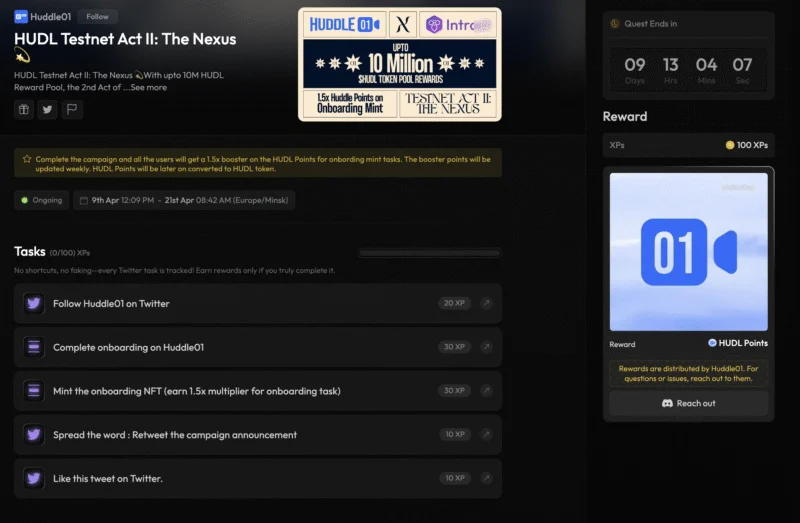Click the Huddle01 profile name

tap(51, 17)
